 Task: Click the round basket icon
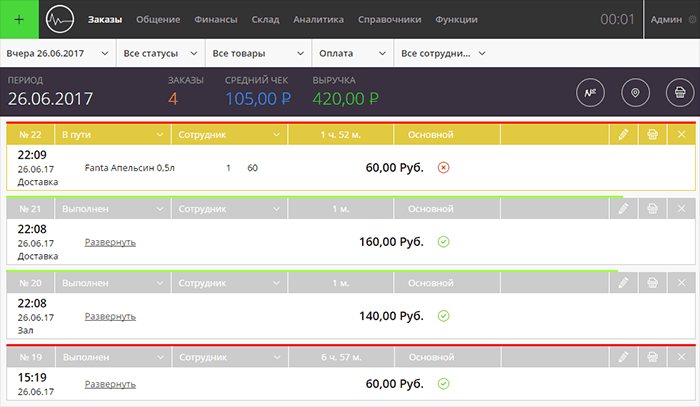pyautogui.click(x=679, y=93)
